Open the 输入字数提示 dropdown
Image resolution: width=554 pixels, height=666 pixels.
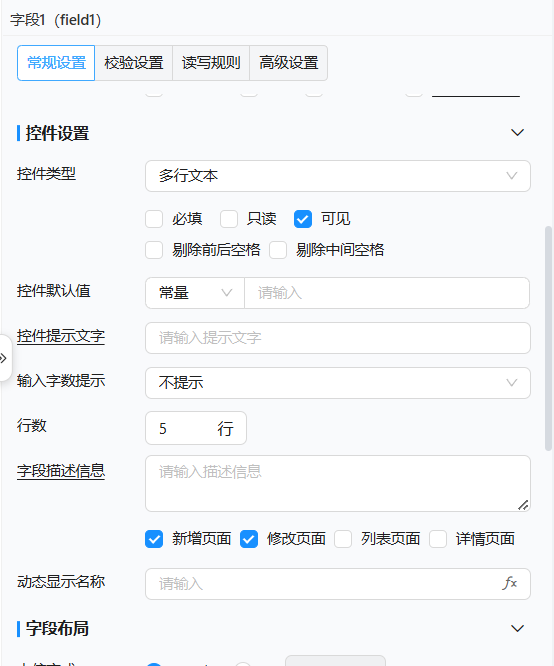click(x=338, y=383)
